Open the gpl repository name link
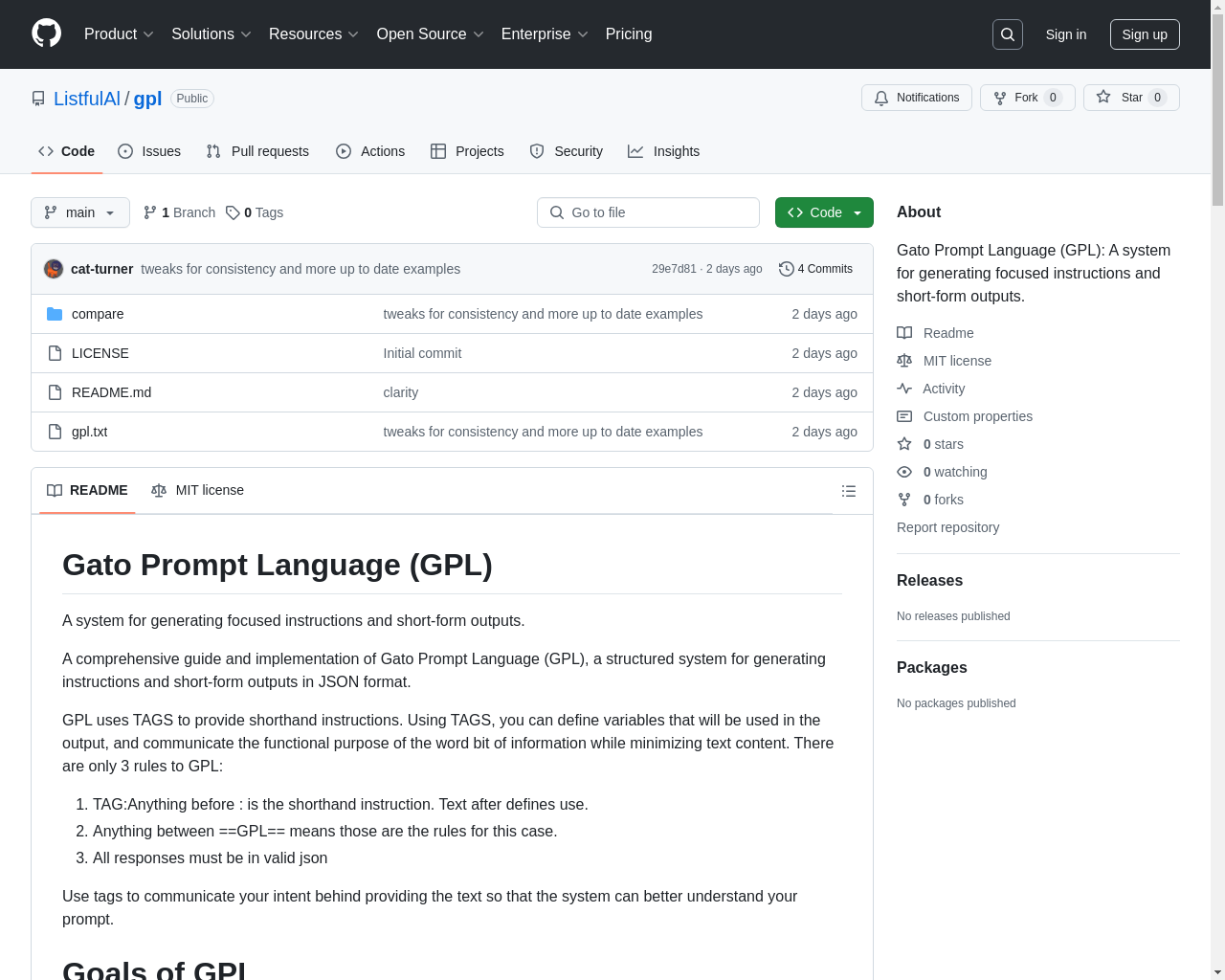Viewport: 1225px width, 980px height. tap(147, 99)
